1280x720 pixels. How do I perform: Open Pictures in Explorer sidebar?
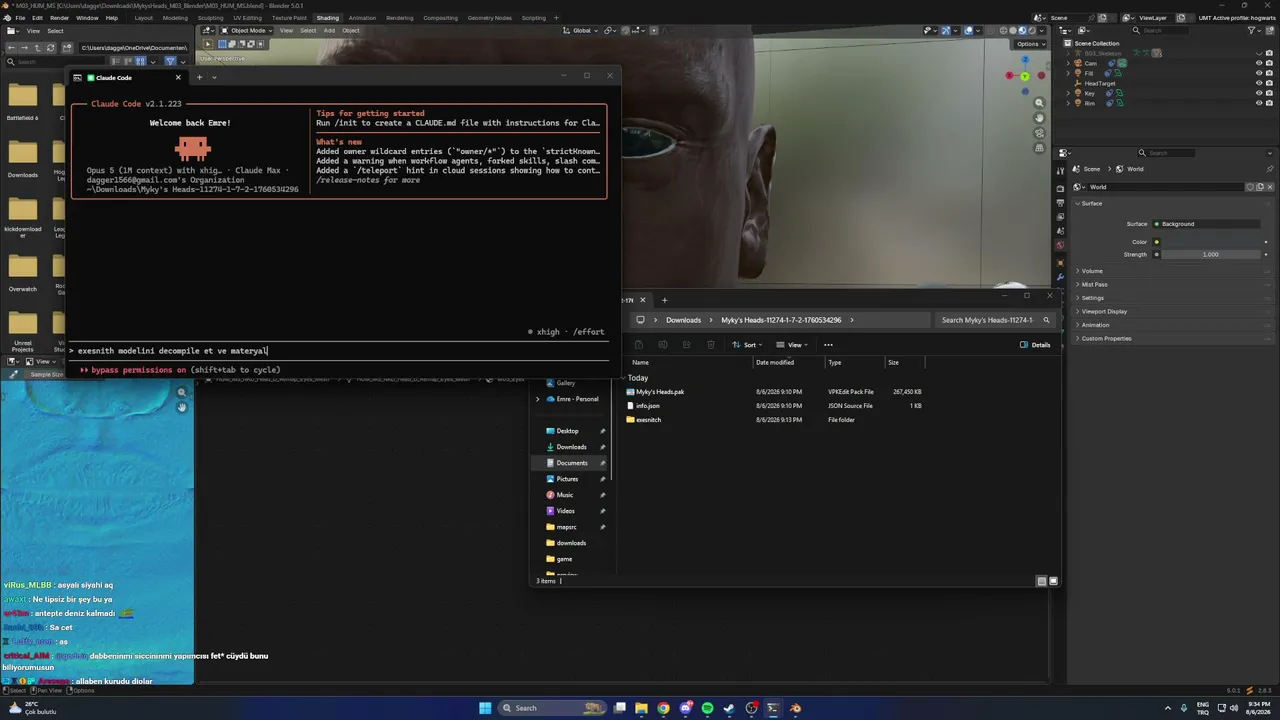coord(567,479)
